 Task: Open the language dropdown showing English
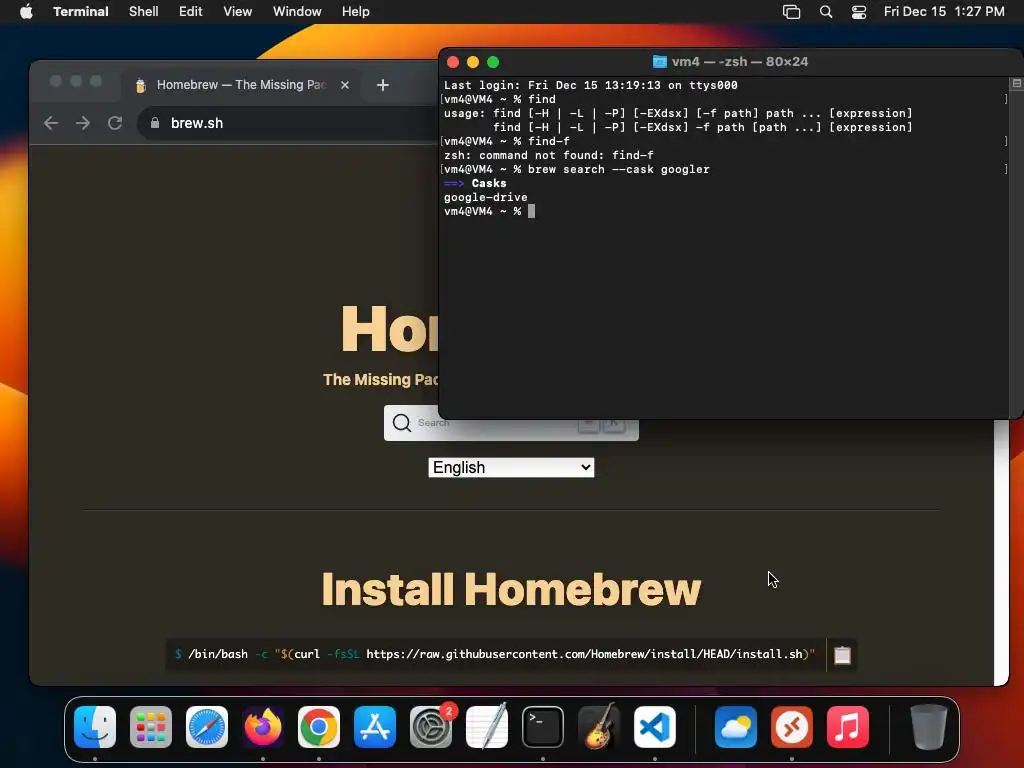[511, 468]
